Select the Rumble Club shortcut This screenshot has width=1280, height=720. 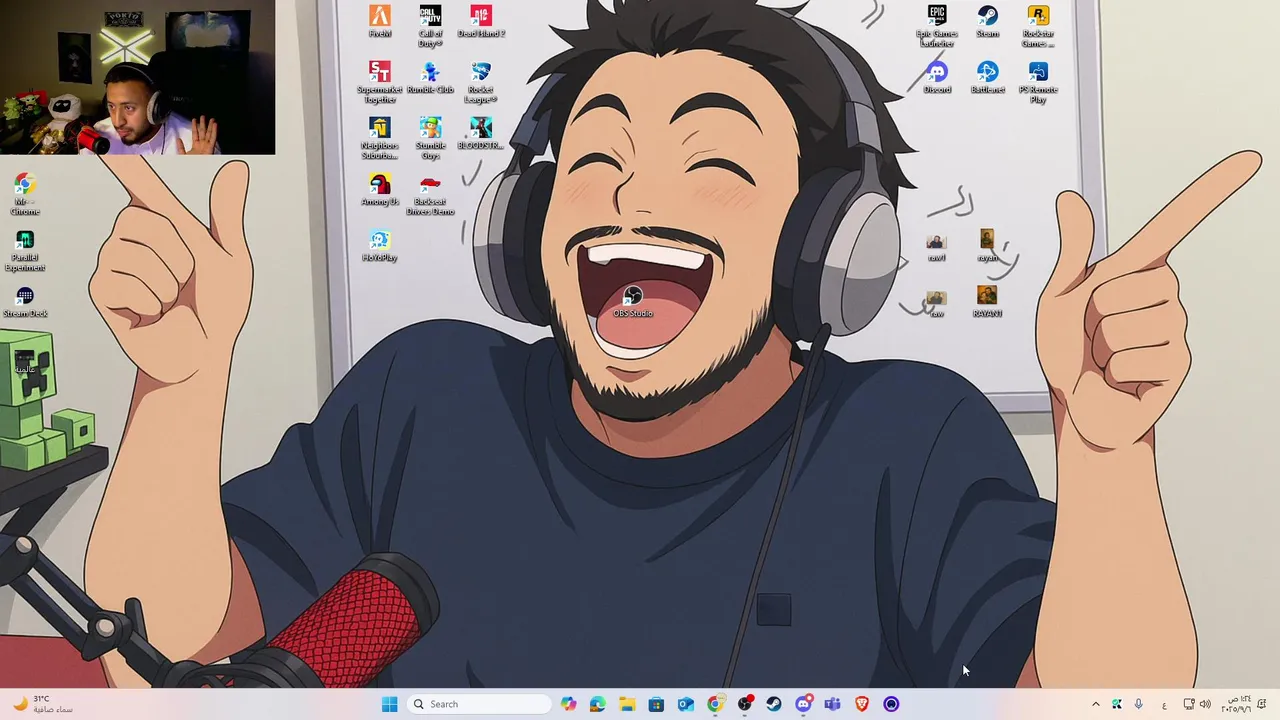[430, 78]
